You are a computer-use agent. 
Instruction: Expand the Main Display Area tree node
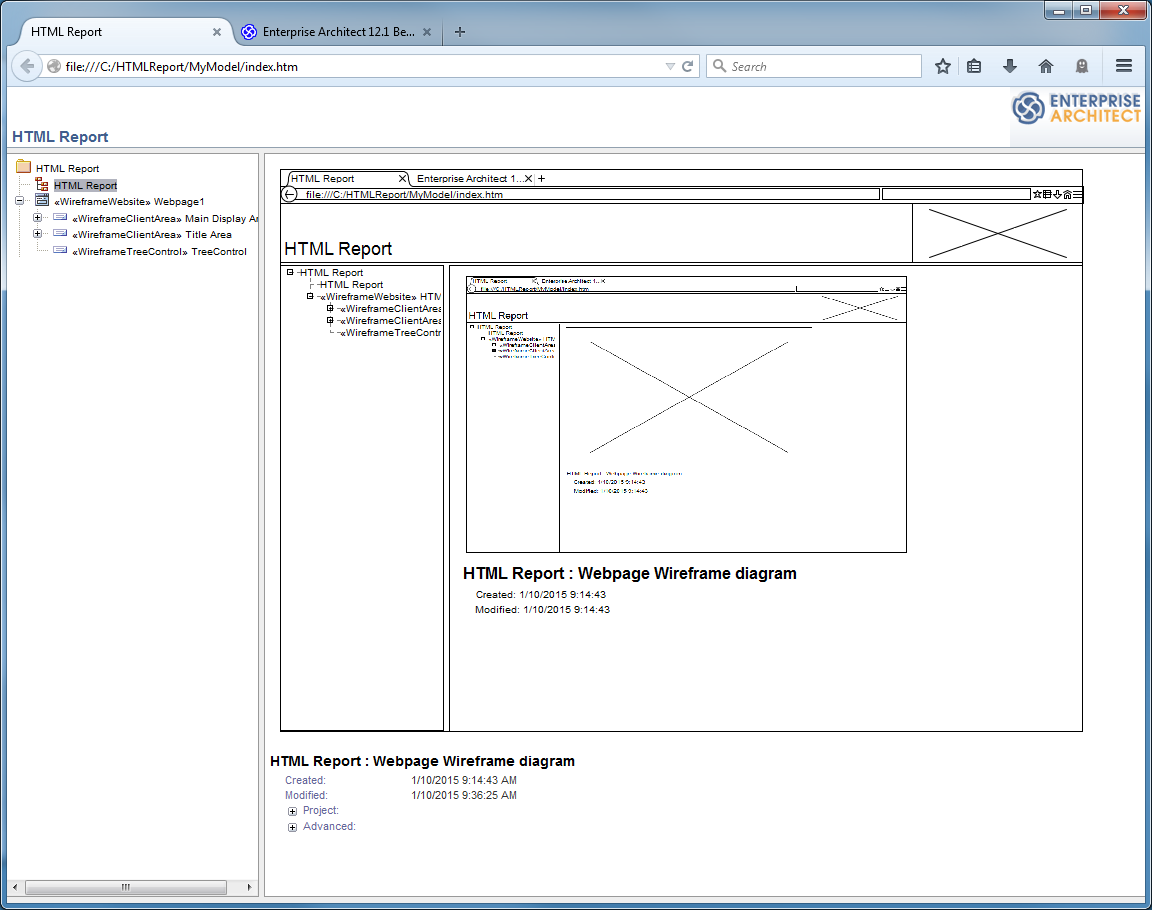point(38,218)
